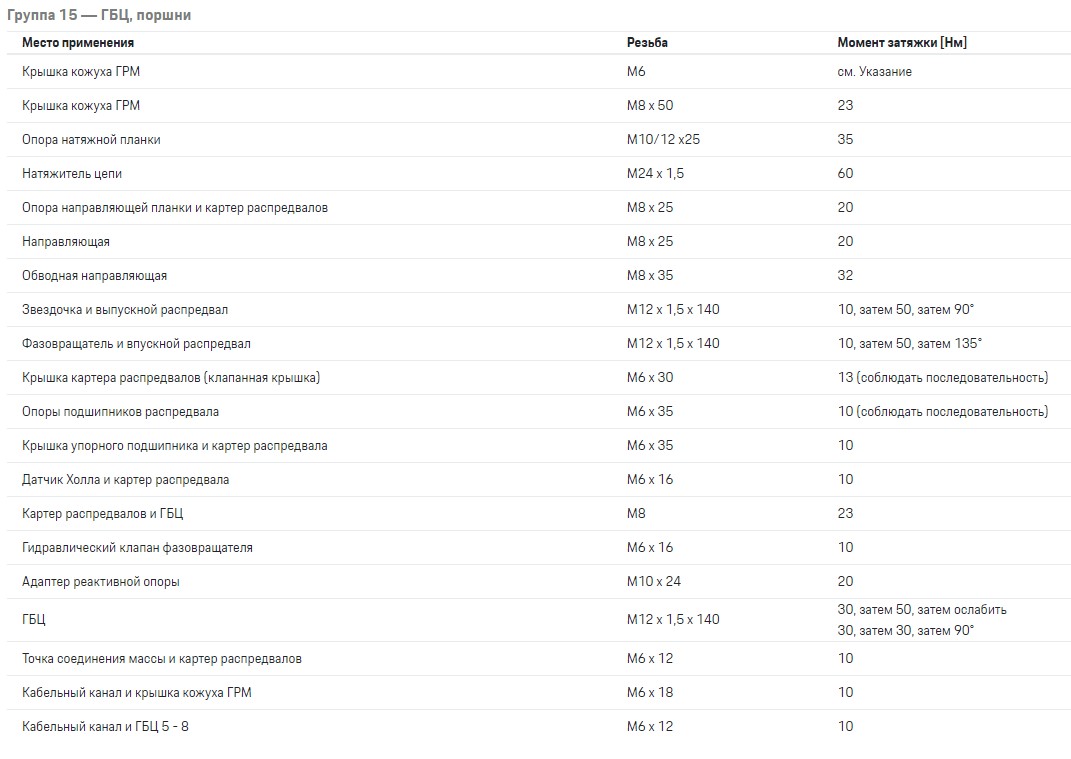Click "Точка соединения массы и картер распредвалов"
This screenshot has width=1071, height=759.
click(x=162, y=659)
